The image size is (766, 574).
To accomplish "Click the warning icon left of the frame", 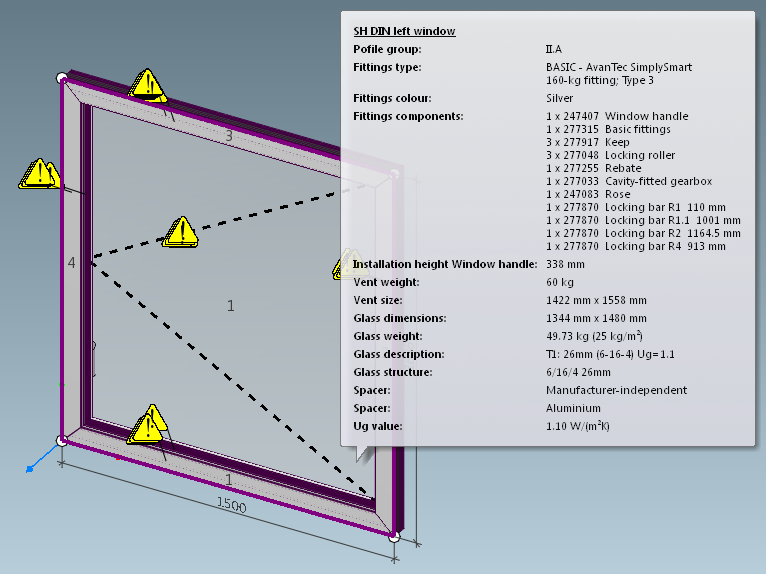I will [x=38, y=174].
